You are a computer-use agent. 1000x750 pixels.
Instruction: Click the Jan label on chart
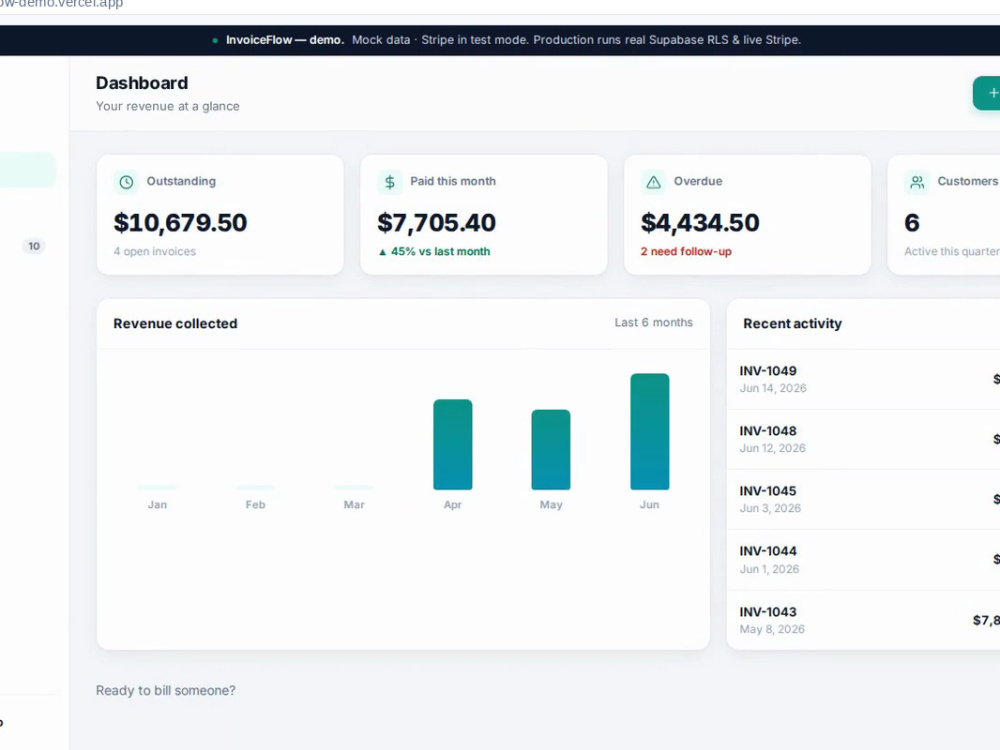point(158,504)
